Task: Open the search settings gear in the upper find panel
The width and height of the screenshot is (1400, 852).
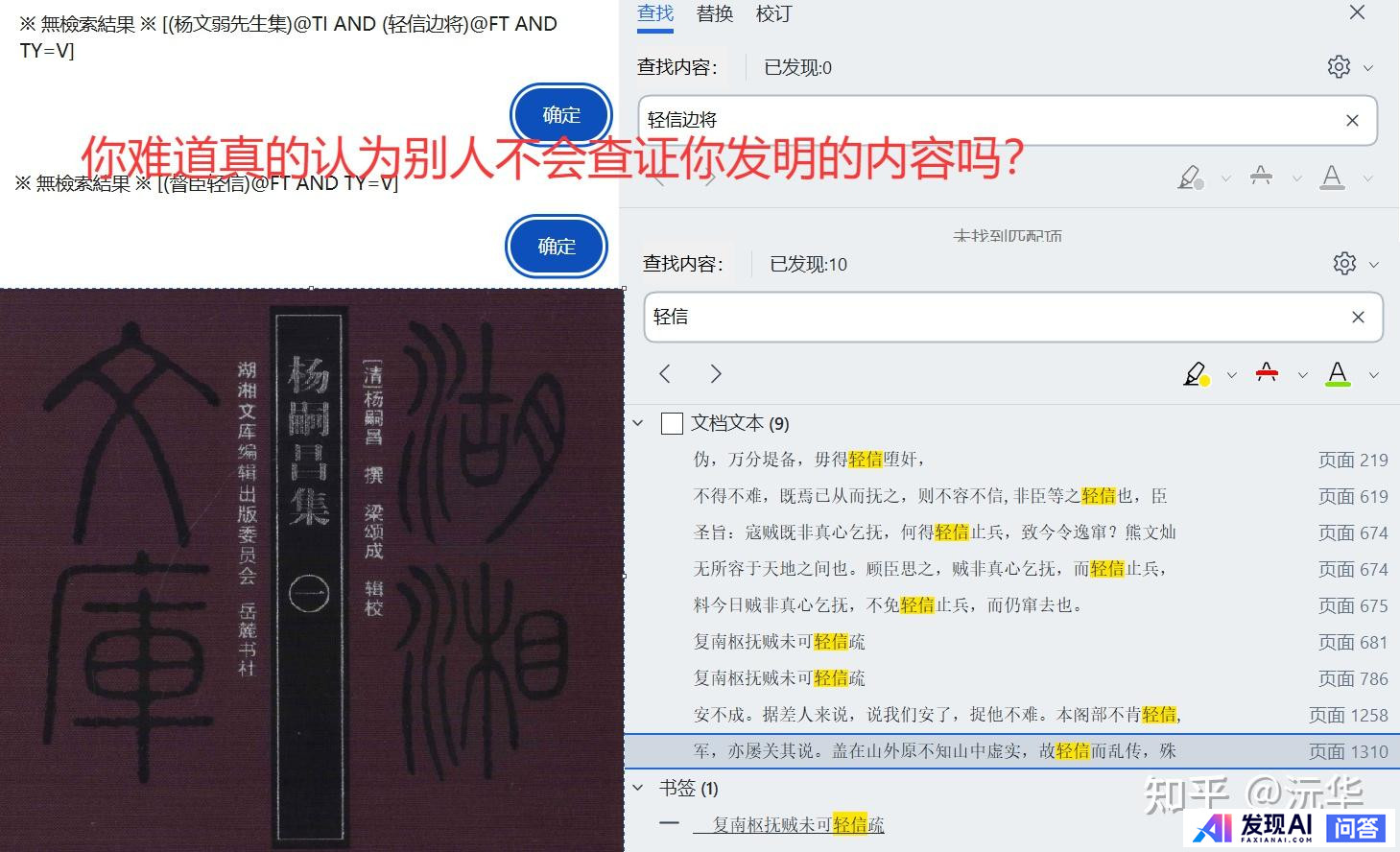Action: [x=1339, y=66]
